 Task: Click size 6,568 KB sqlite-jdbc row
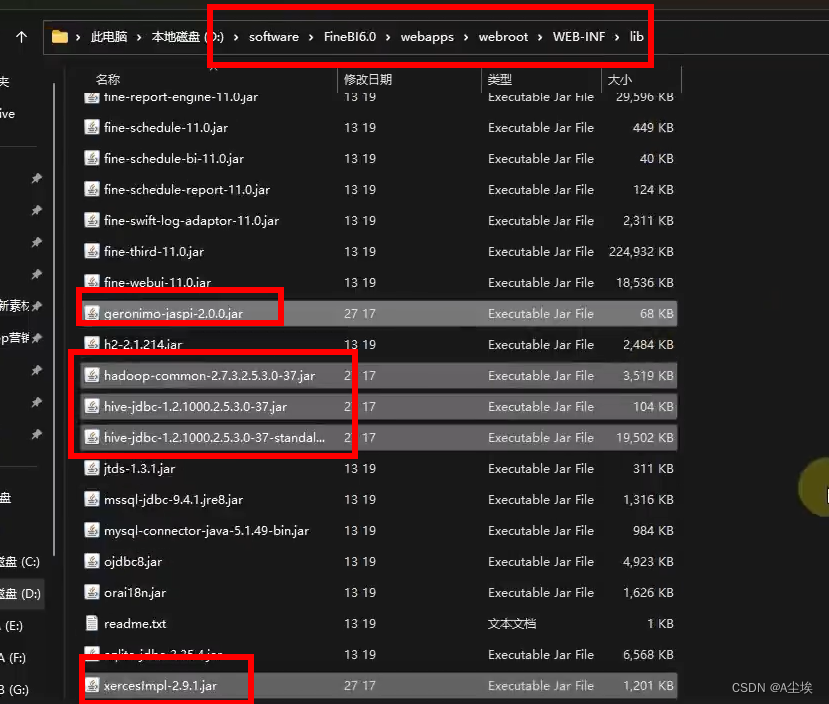coord(648,655)
